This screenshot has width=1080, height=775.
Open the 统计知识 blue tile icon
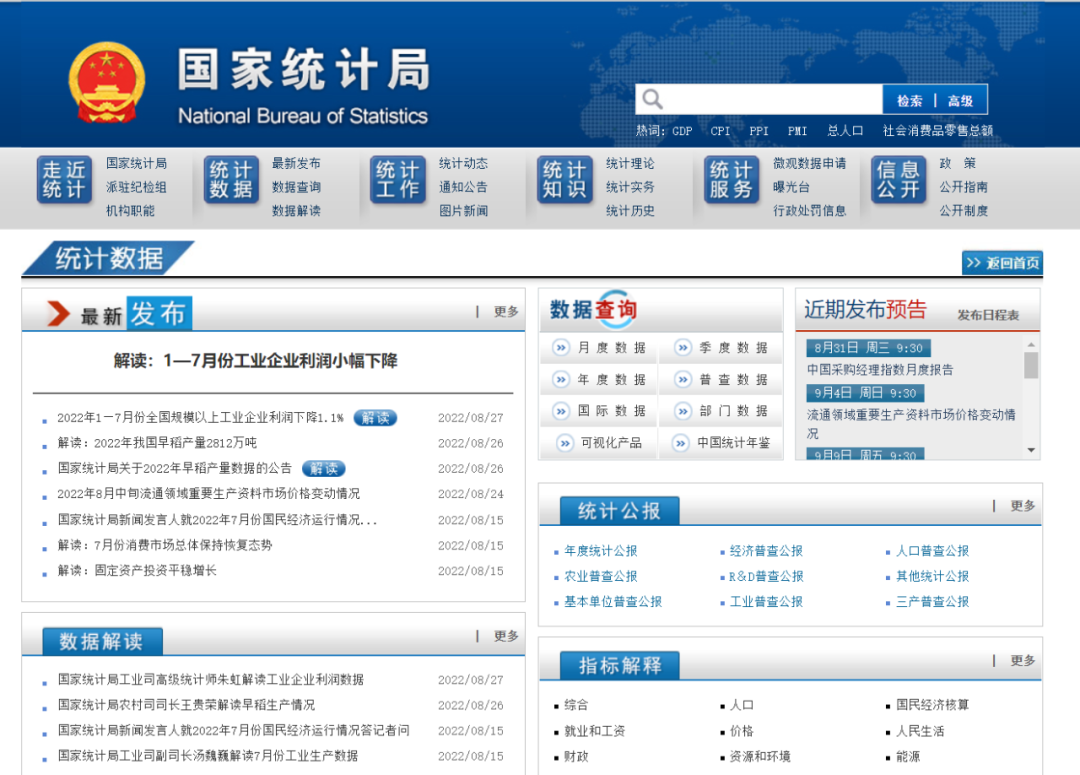click(564, 180)
